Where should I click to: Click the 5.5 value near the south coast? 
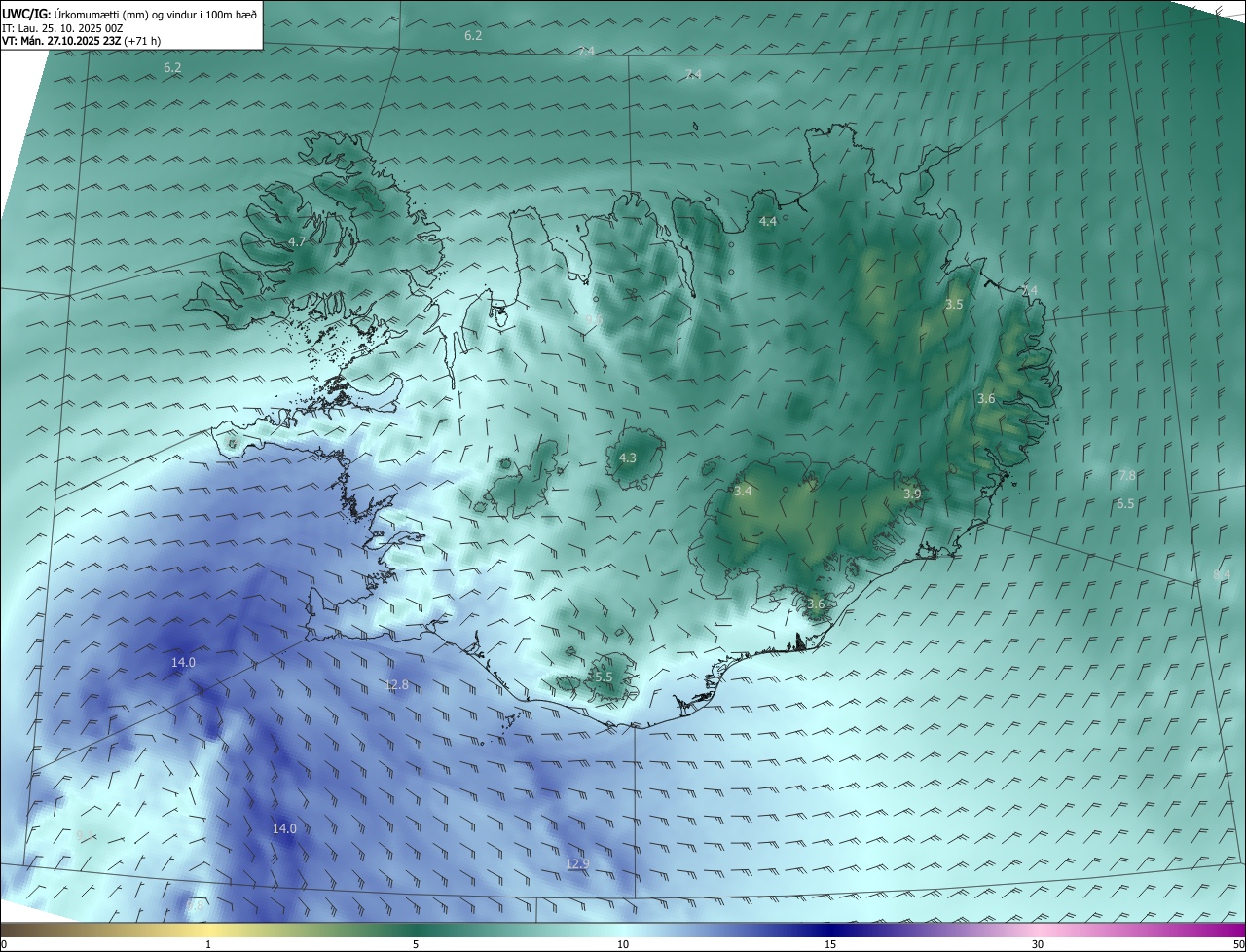(x=604, y=677)
